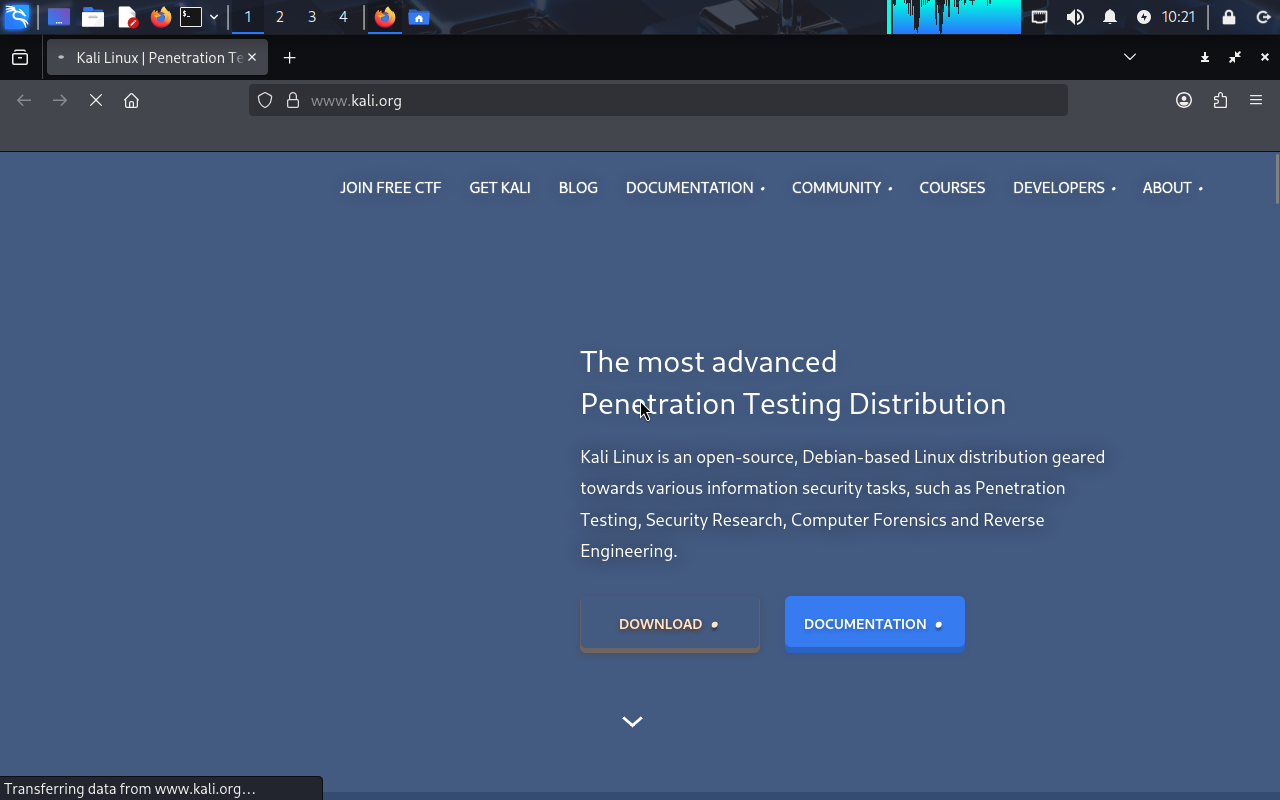Open the volume control in system tray
Image resolution: width=1280 pixels, height=800 pixels.
tap(1075, 17)
